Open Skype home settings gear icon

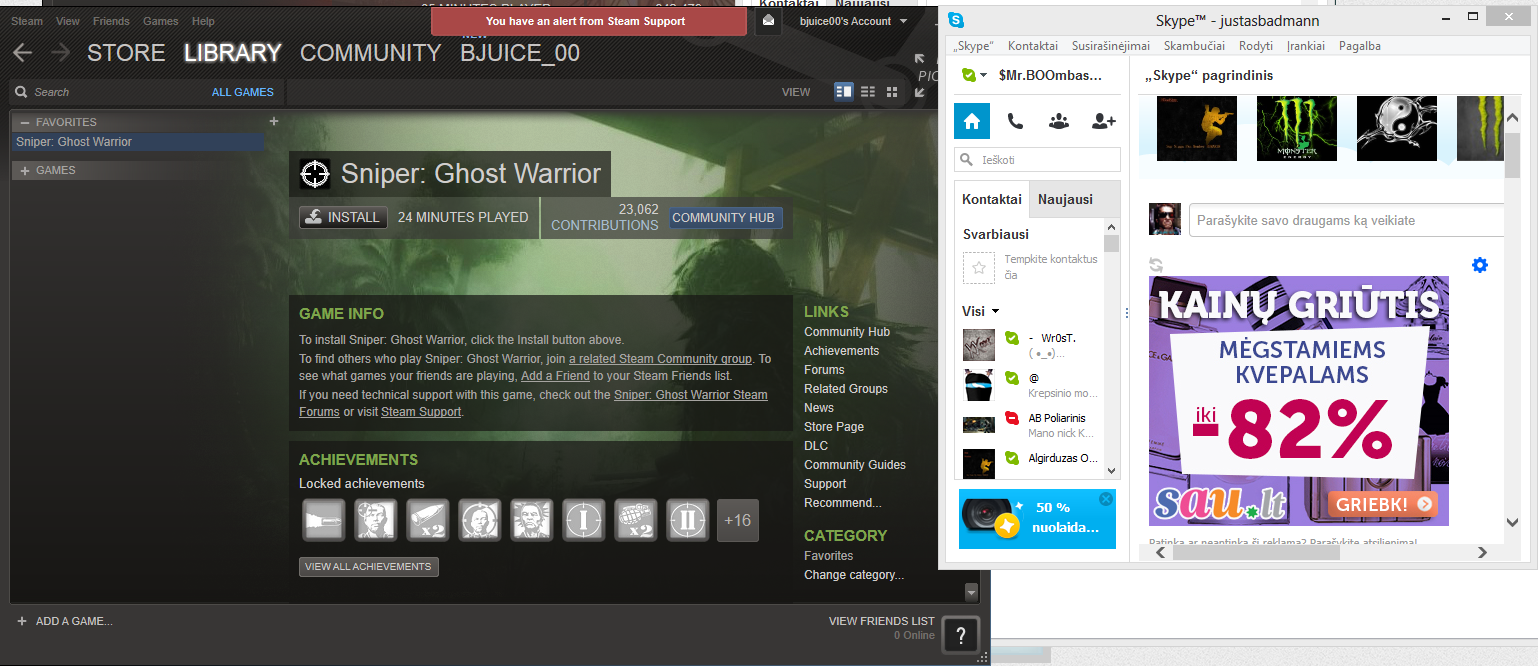(x=1480, y=265)
